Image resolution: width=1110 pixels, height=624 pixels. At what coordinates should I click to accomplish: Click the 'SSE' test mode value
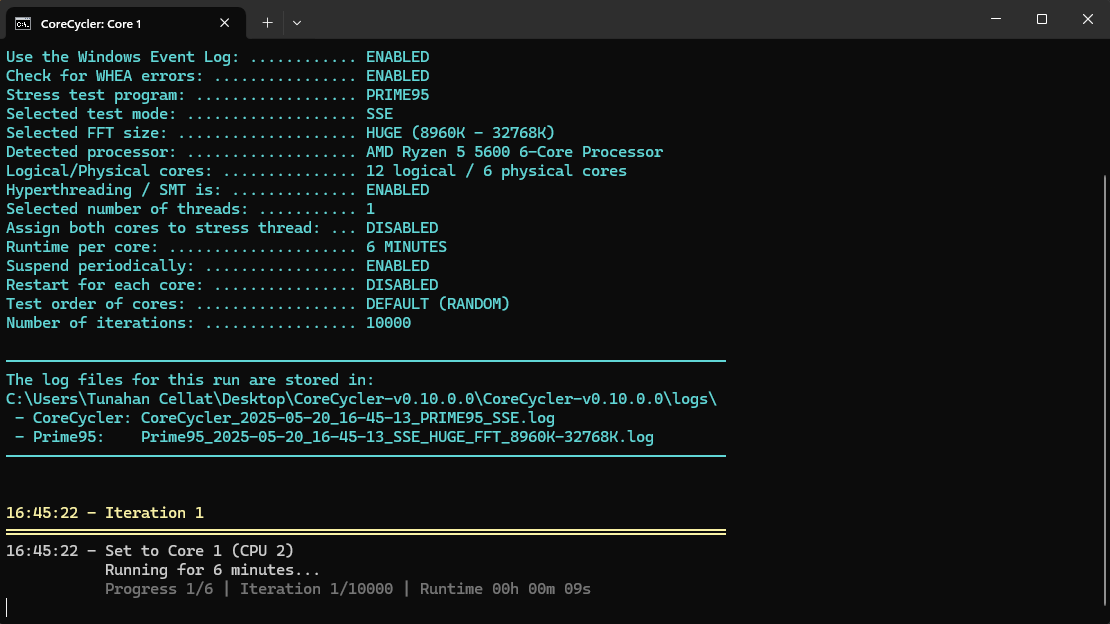(x=379, y=114)
